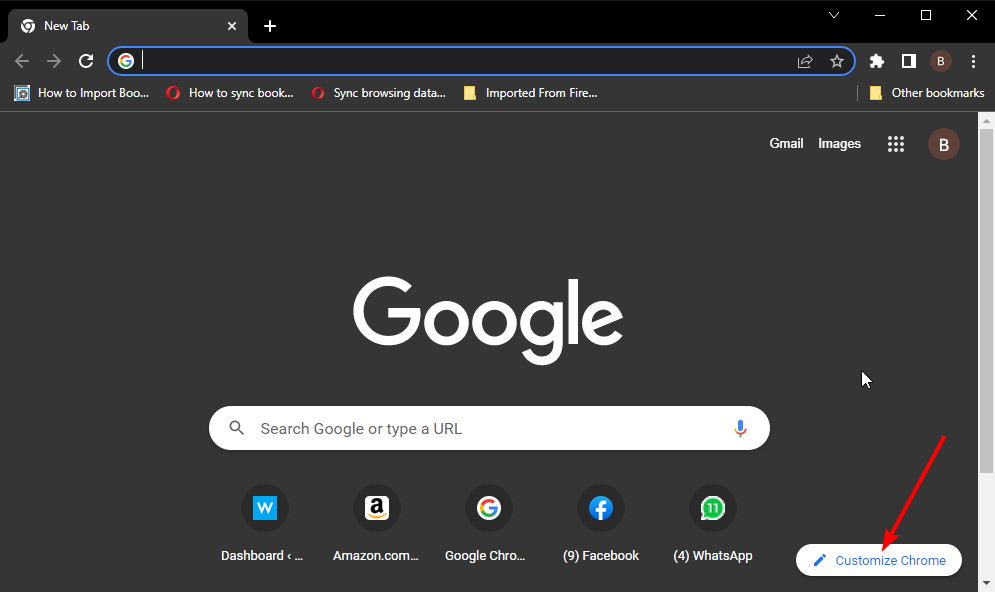The height and width of the screenshot is (592, 995).
Task: Click the scrollbar down arrow
Action: (x=986, y=582)
